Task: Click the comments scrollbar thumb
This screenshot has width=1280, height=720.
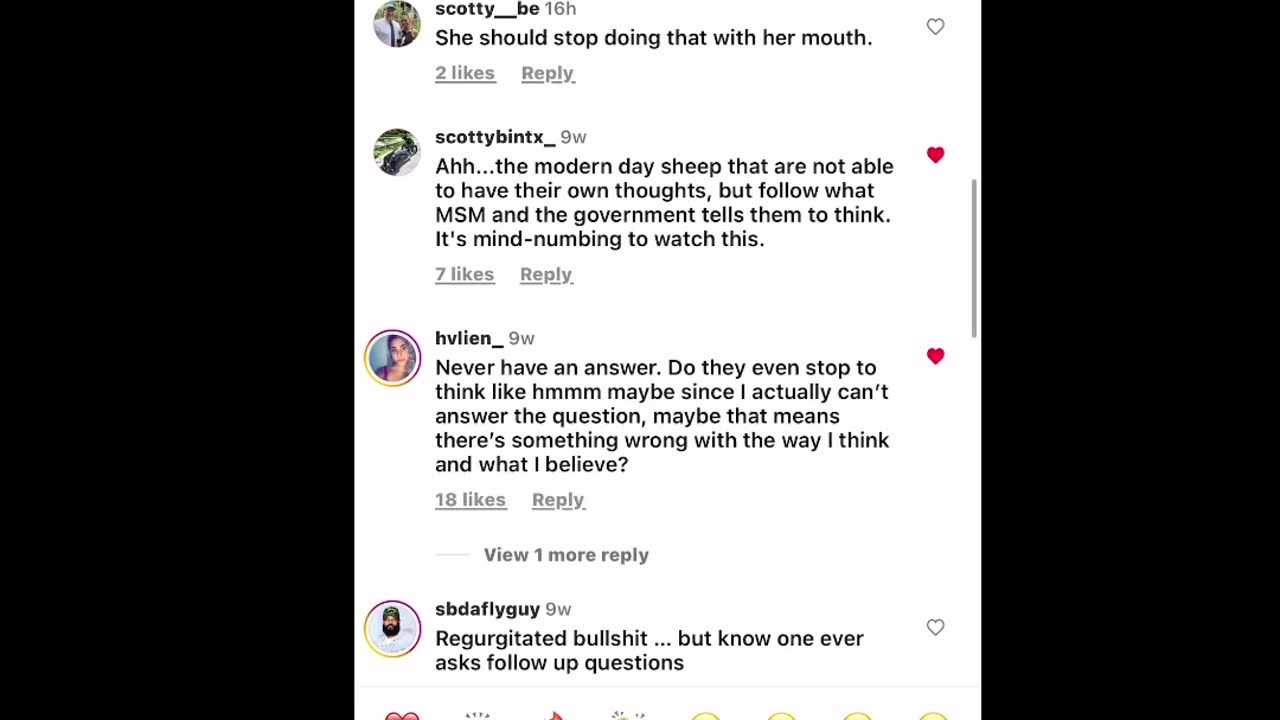Action: pos(975,258)
